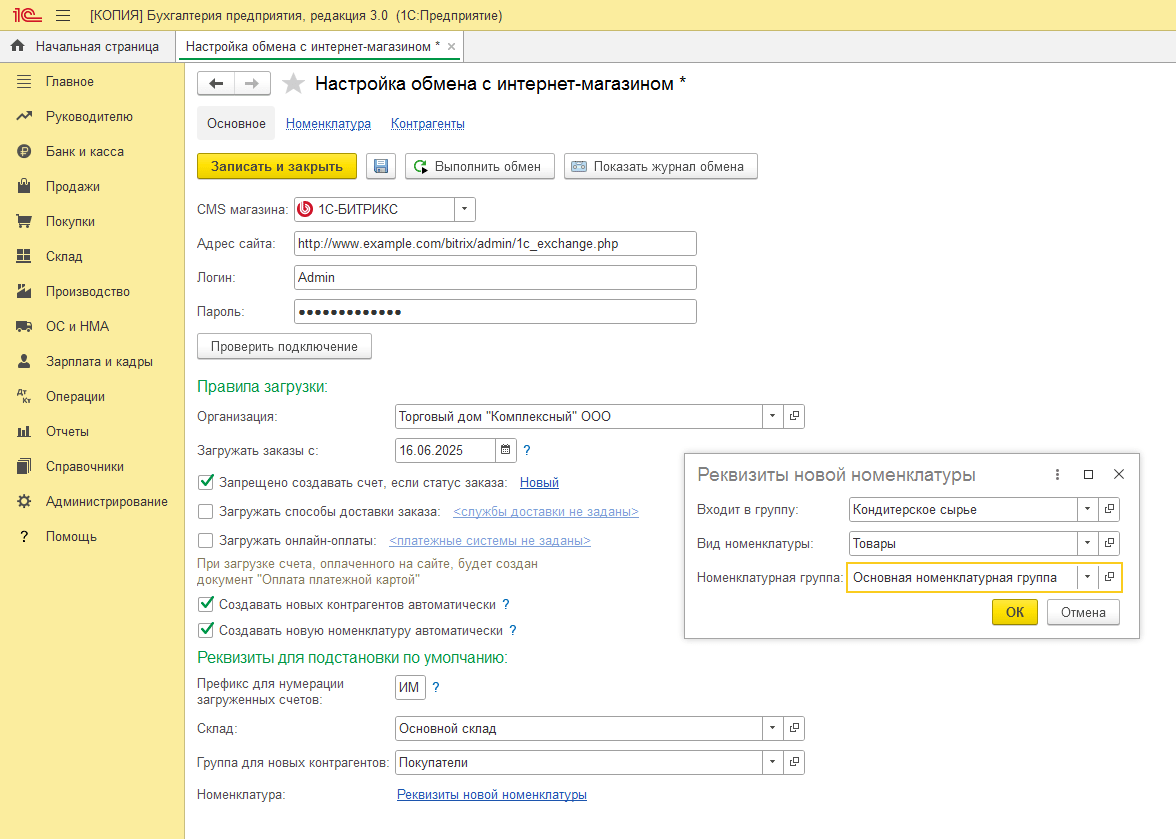Click the home icon on Начальная страница tab
1176x839 pixels.
tap(18, 46)
